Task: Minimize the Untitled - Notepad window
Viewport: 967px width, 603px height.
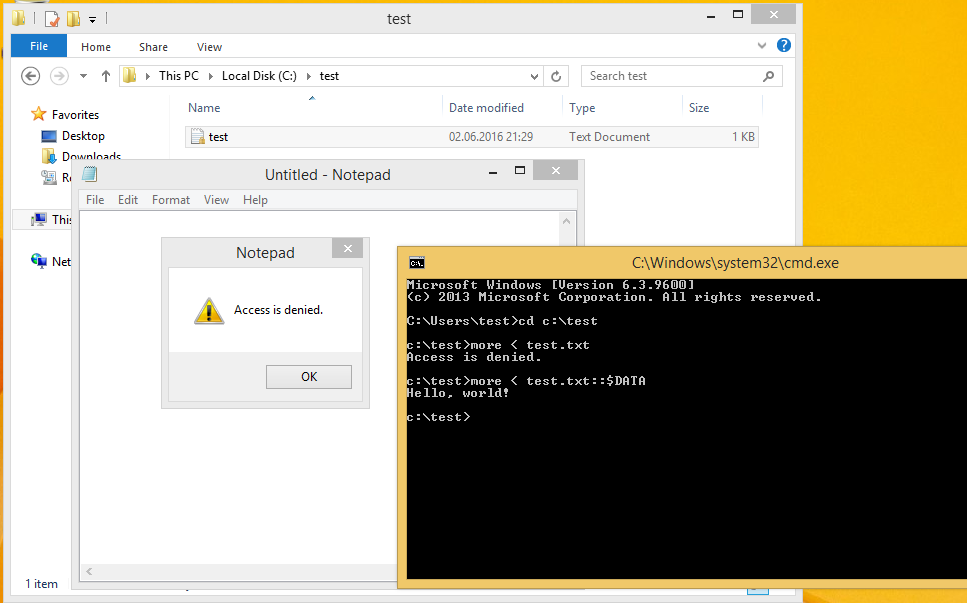Action: point(493,173)
